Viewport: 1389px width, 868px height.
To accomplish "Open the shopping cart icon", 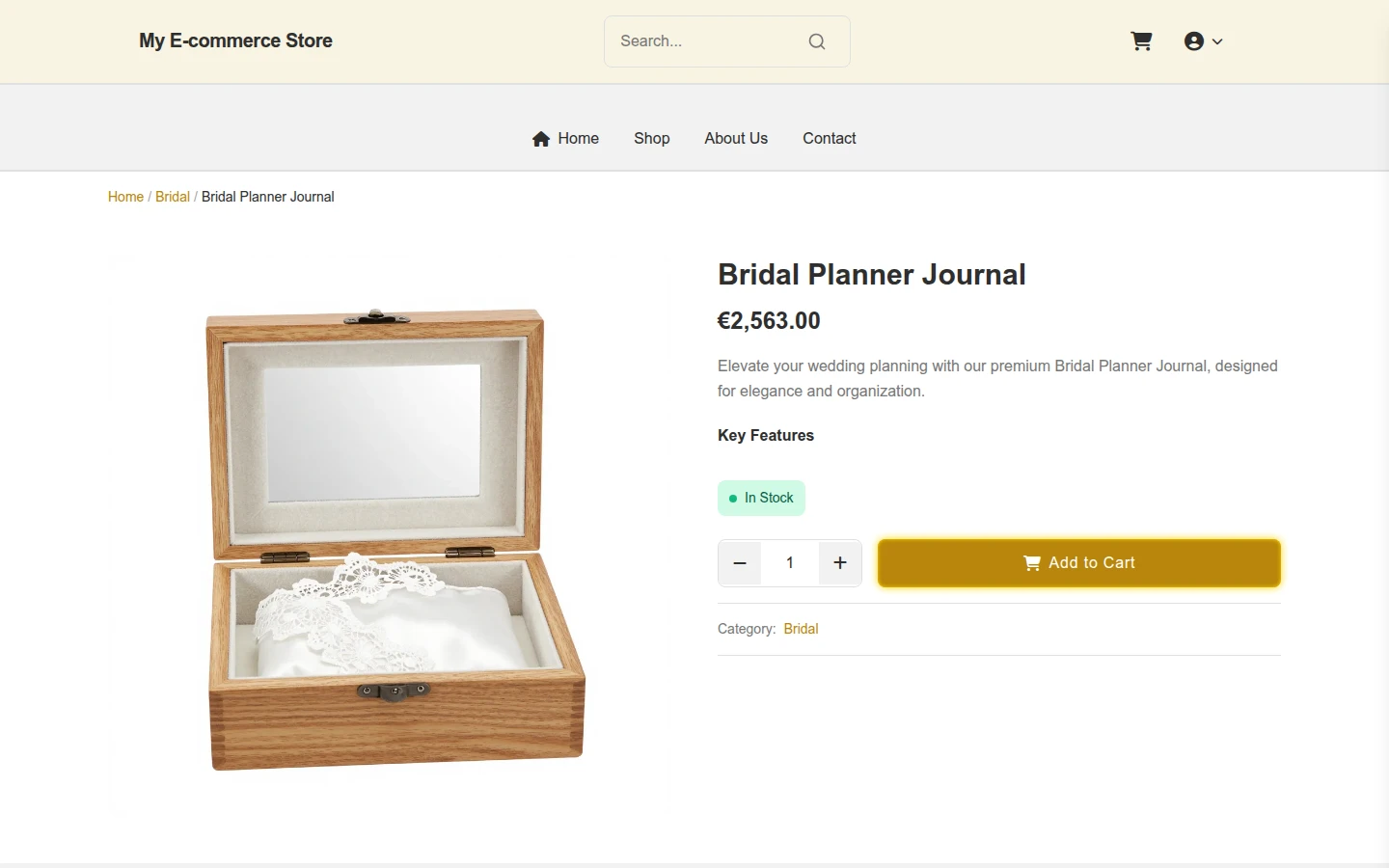I will coord(1141,41).
